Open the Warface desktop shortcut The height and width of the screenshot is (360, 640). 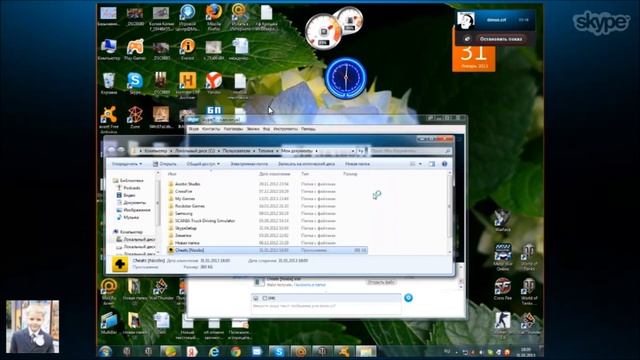click(502, 218)
